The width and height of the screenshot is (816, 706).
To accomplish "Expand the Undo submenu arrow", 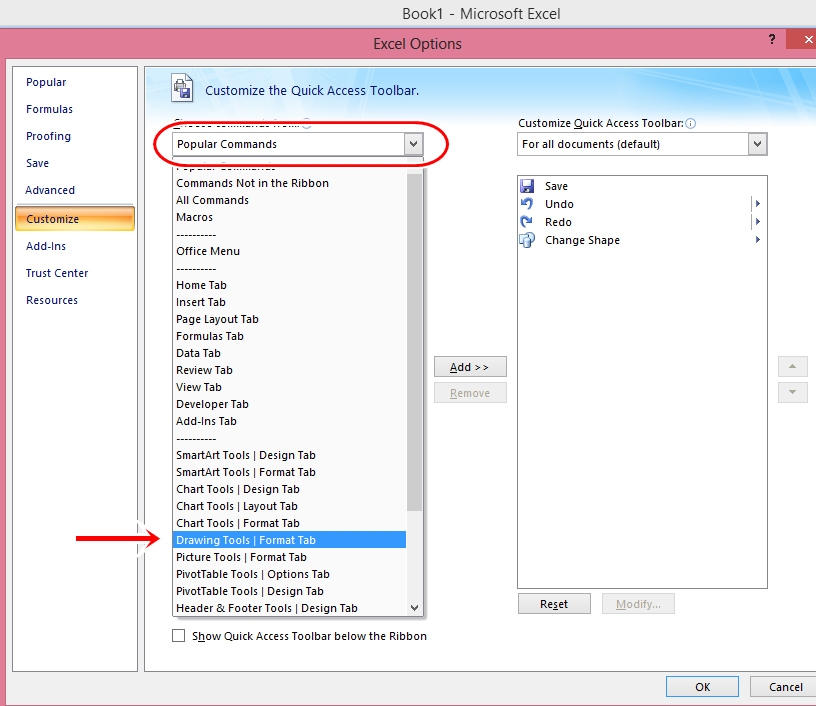I will tap(758, 203).
